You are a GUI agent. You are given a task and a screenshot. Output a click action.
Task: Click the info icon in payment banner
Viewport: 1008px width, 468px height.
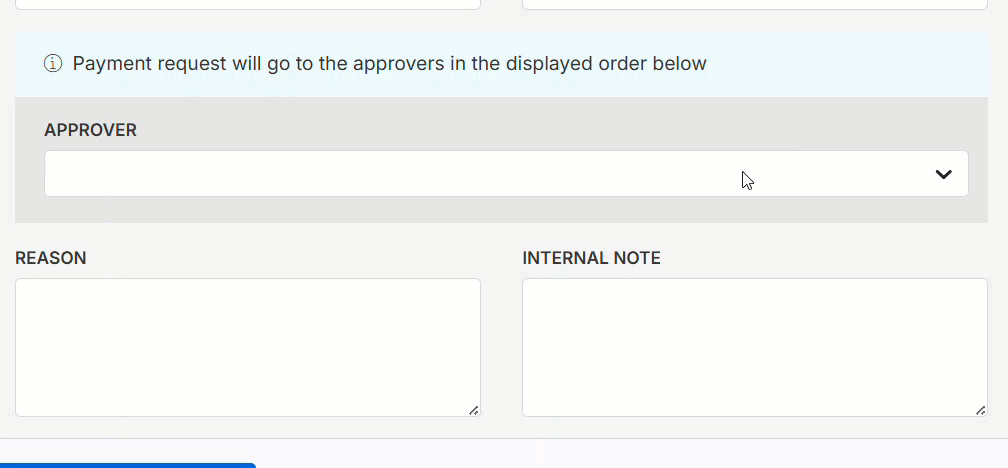pos(53,64)
